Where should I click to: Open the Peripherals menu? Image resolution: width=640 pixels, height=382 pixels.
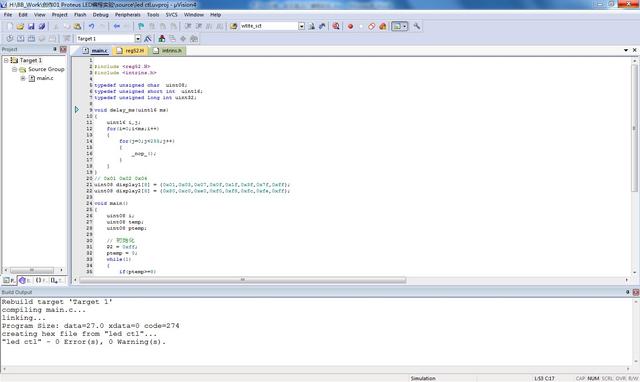(127, 15)
